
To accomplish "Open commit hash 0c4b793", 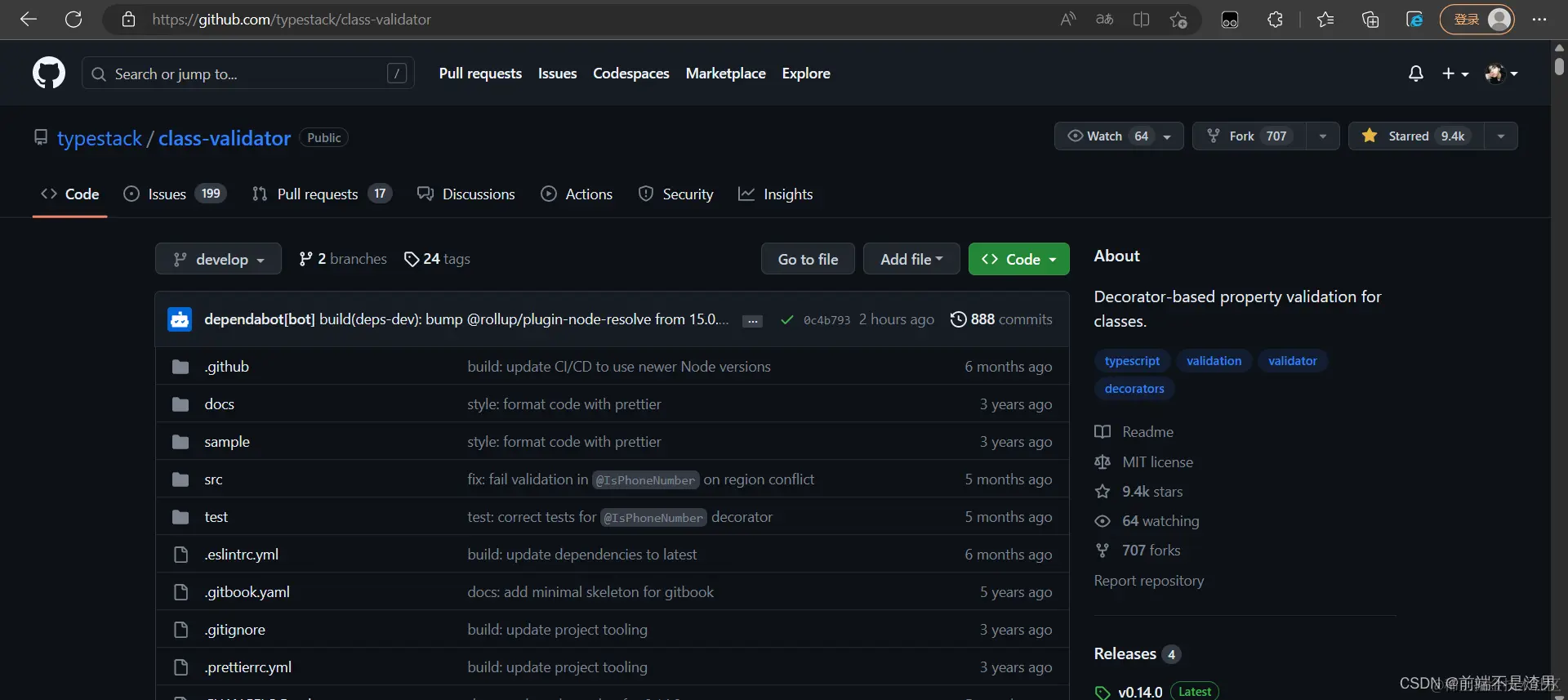I will click(826, 320).
